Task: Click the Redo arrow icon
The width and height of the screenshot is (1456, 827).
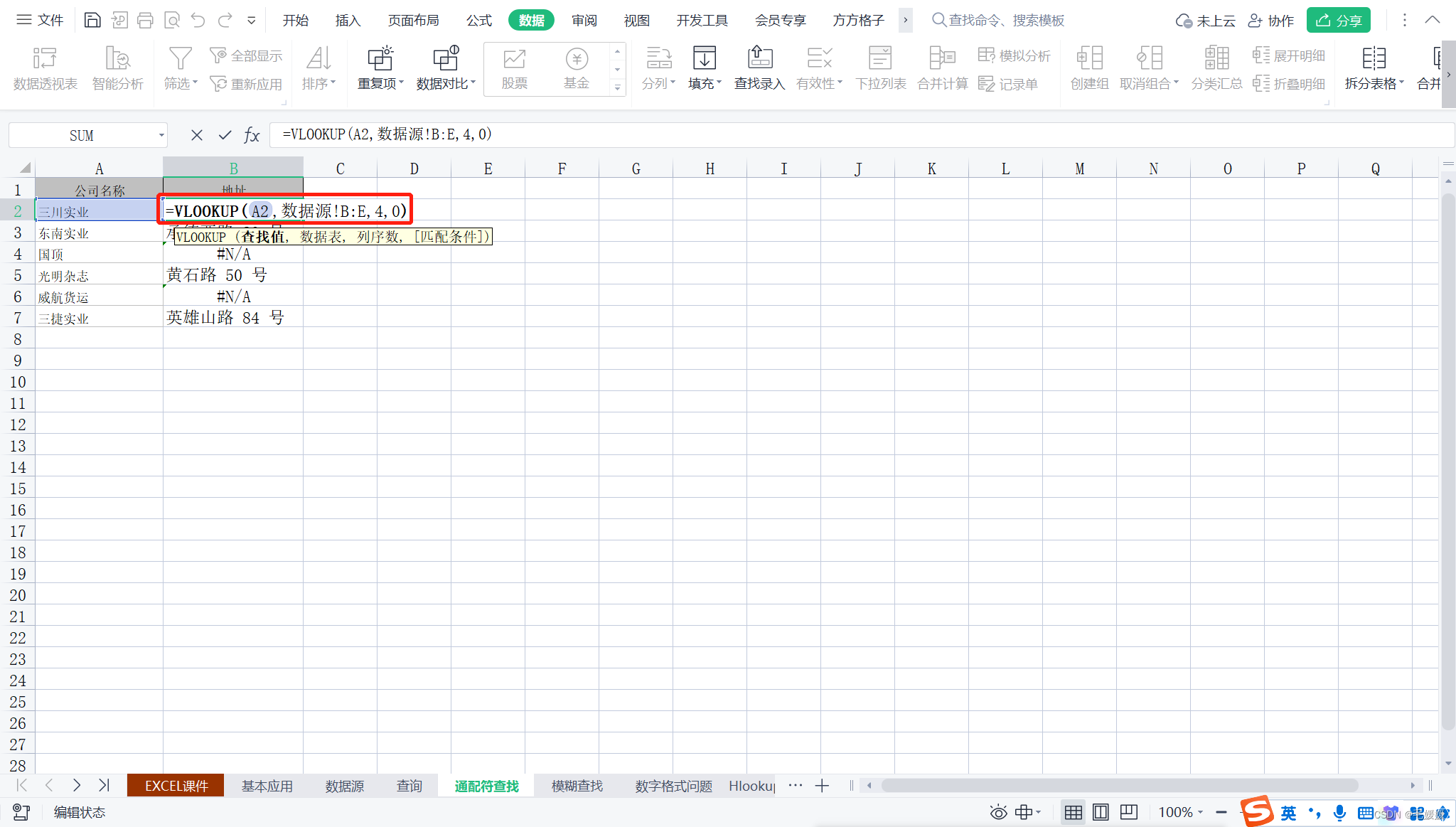Action: [225, 20]
